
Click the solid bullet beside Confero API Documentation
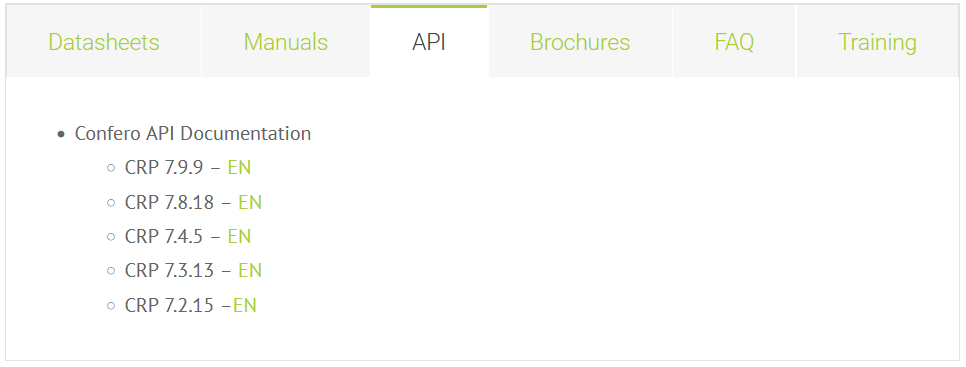click(x=60, y=134)
